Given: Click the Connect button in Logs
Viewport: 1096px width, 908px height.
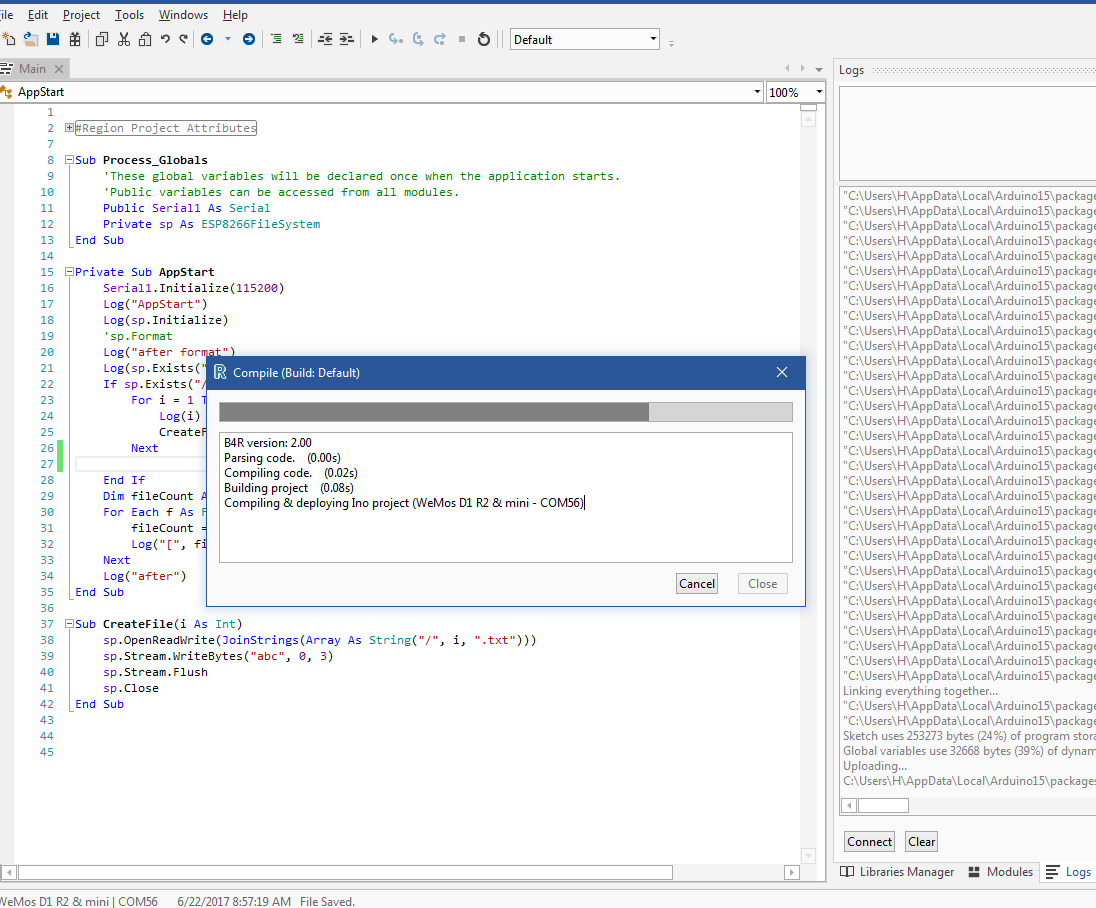Looking at the screenshot, I should (869, 842).
